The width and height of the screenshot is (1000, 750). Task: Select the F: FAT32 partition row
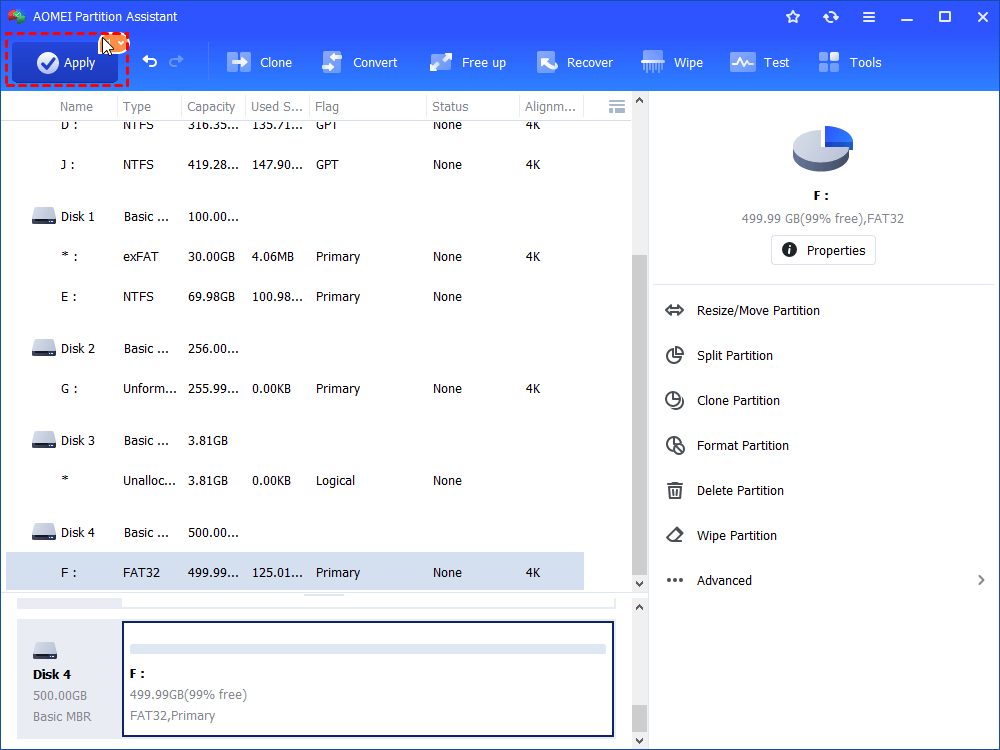point(295,572)
